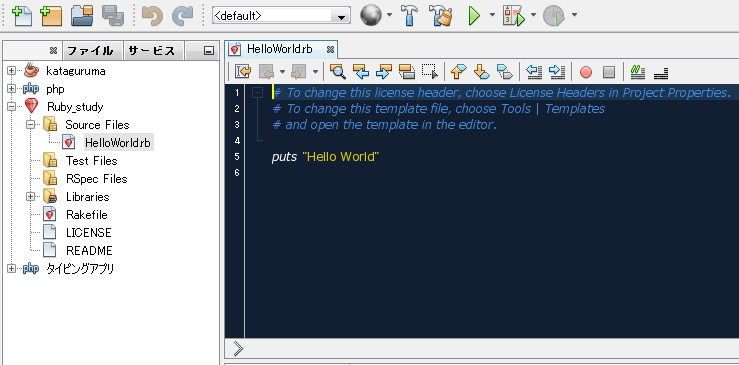
Task: Select the HelloWorld.rb editor tab
Action: click(279, 49)
